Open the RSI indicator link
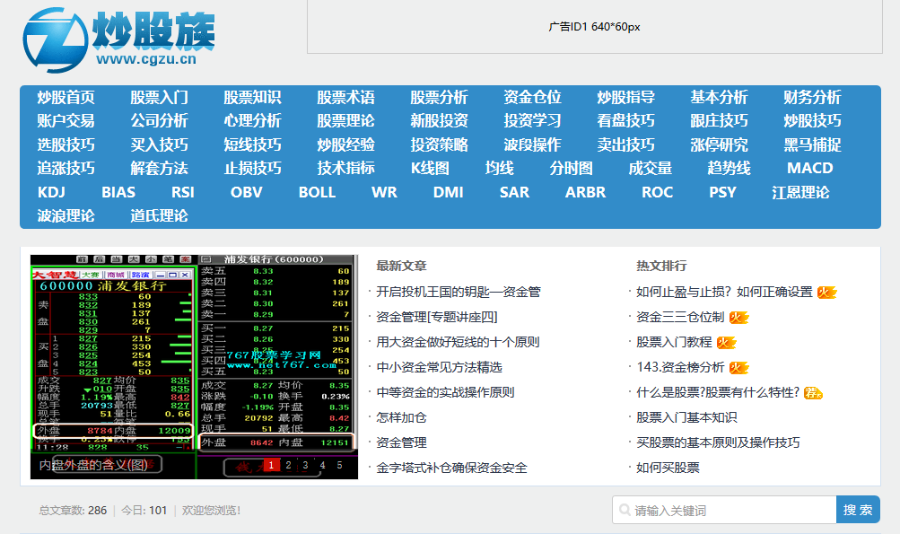Screen dimensions: 900x534 click(x=183, y=192)
